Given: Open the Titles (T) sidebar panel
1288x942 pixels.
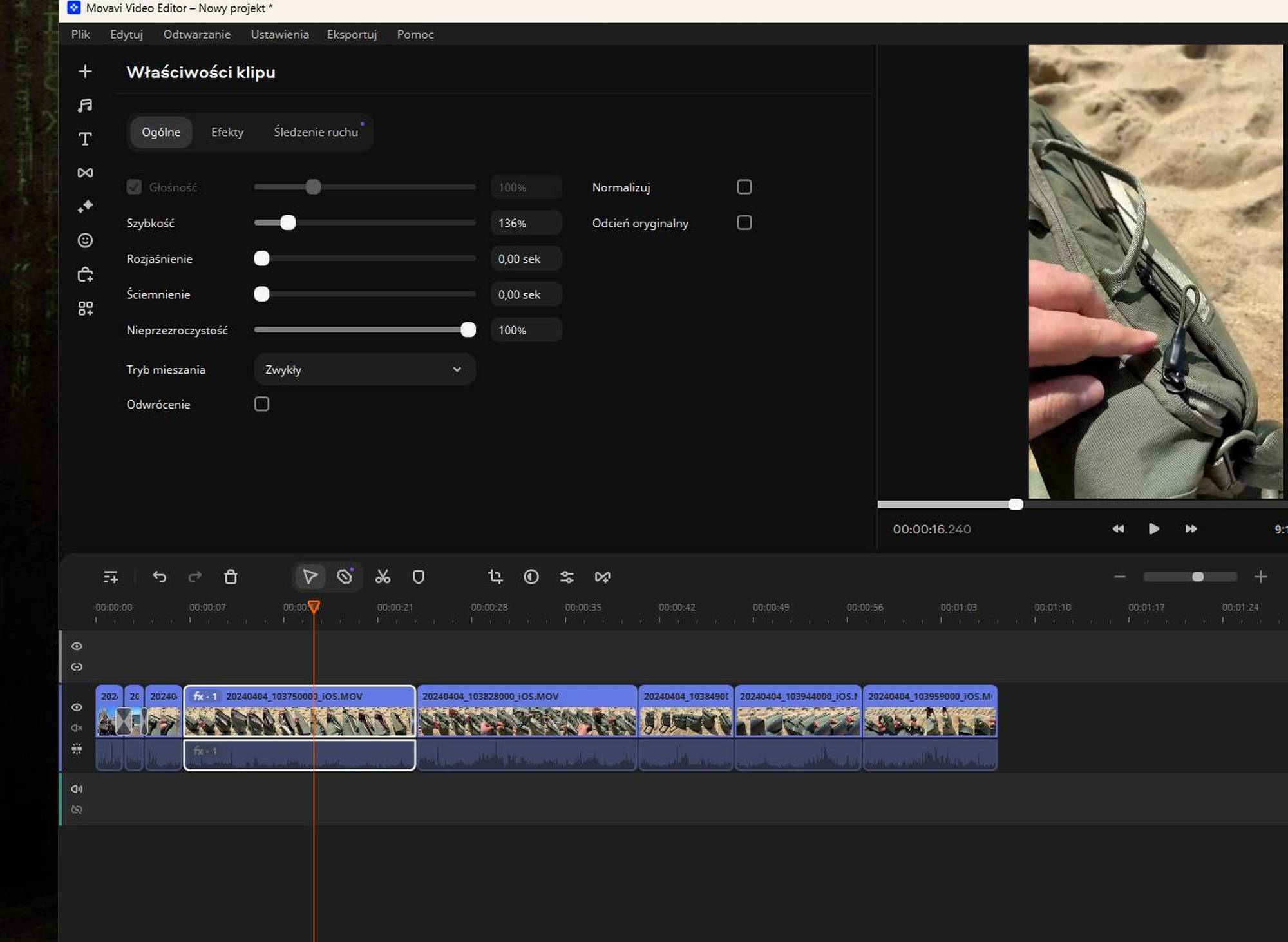Looking at the screenshot, I should (x=85, y=139).
